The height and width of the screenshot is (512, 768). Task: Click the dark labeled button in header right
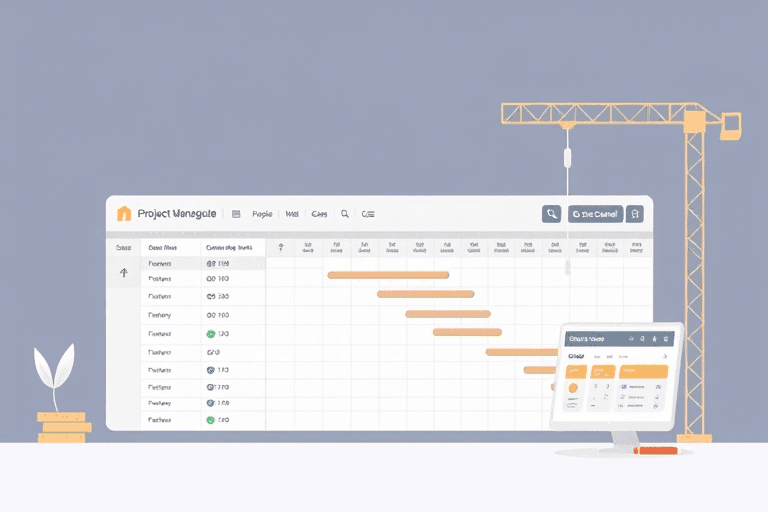tap(595, 214)
